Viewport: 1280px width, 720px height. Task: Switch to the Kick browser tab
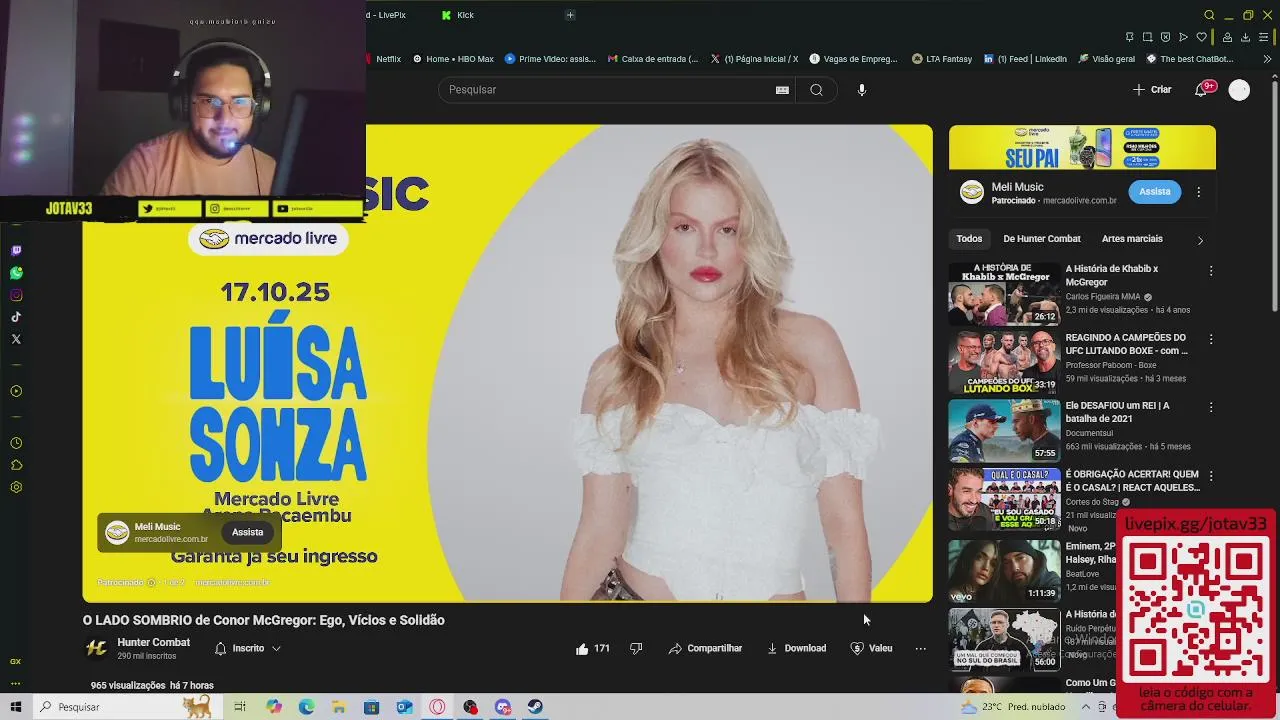coord(457,15)
